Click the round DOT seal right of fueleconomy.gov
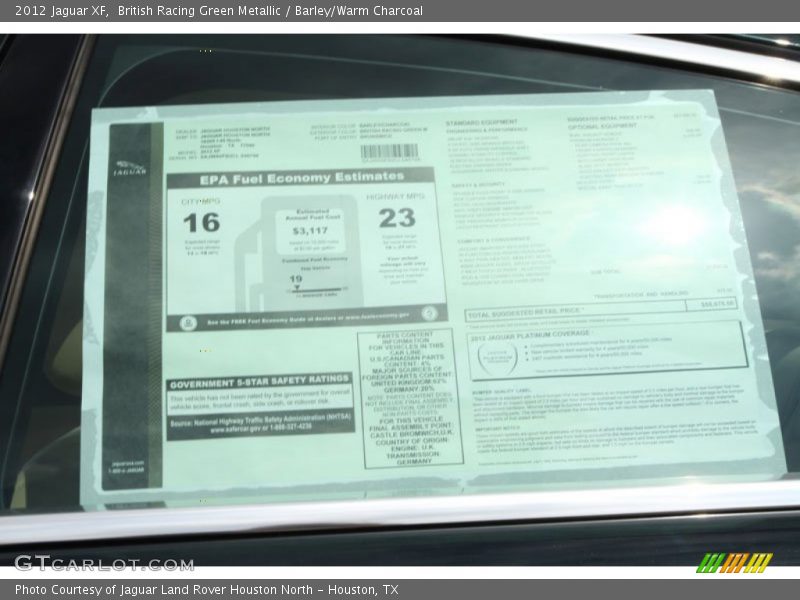The image size is (800, 600). (x=429, y=313)
